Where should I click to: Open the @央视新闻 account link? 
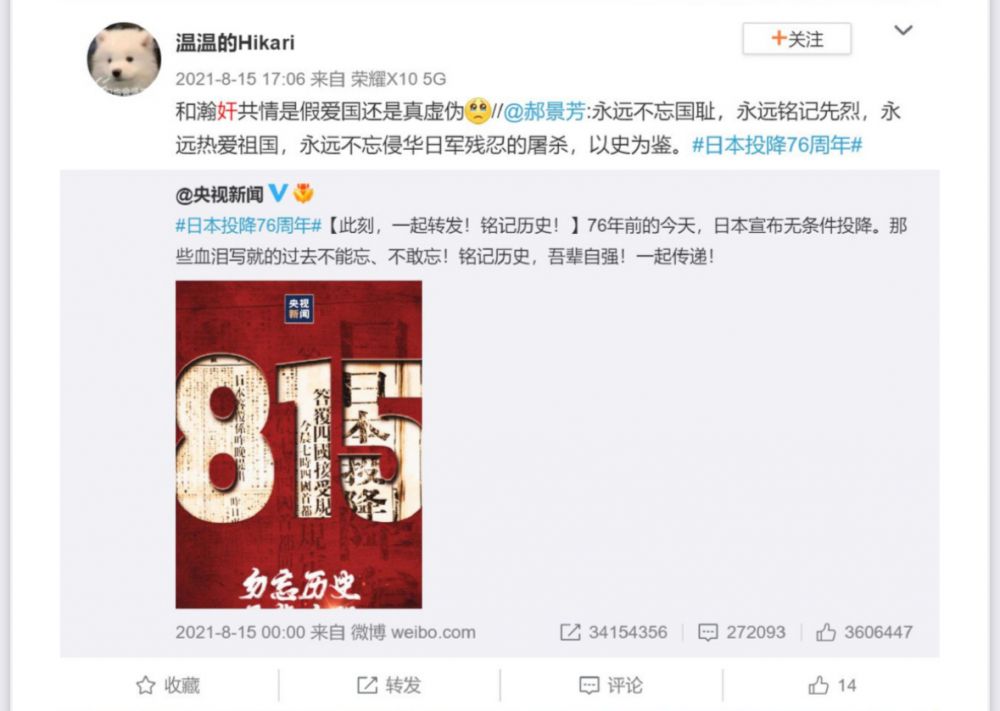tap(219, 194)
